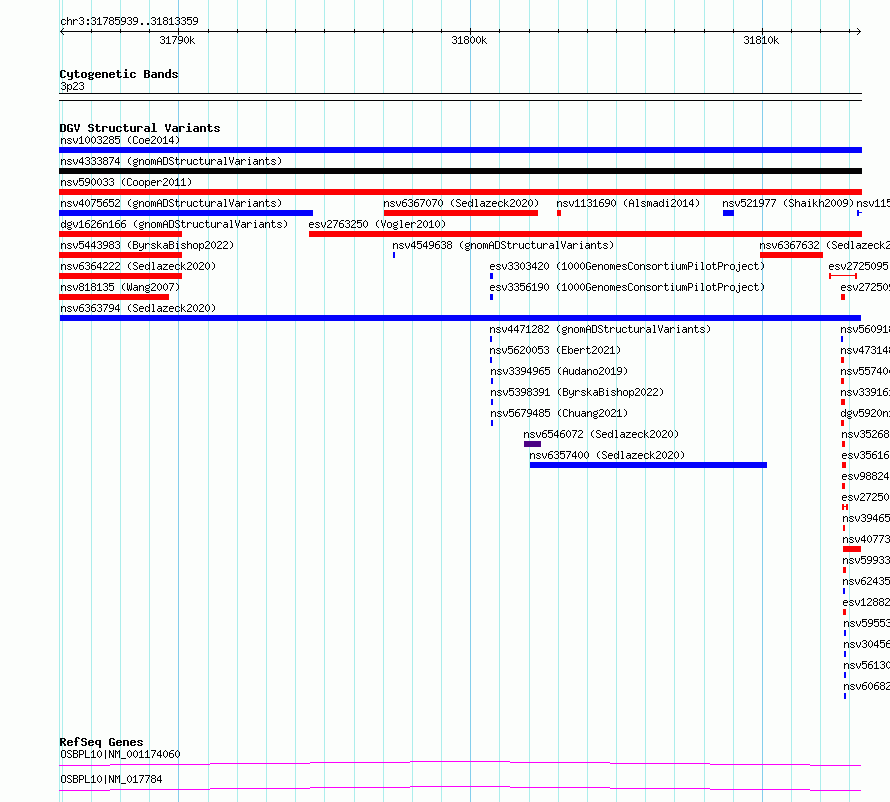Click the small blue block under nsv521977
Screen dimensions: 890x802
coord(728,213)
